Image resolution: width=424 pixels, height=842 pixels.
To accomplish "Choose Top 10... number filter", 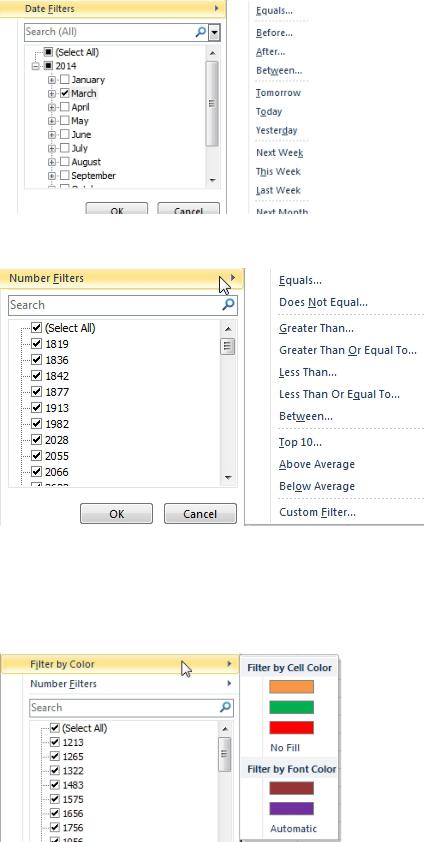I will (x=300, y=442).
